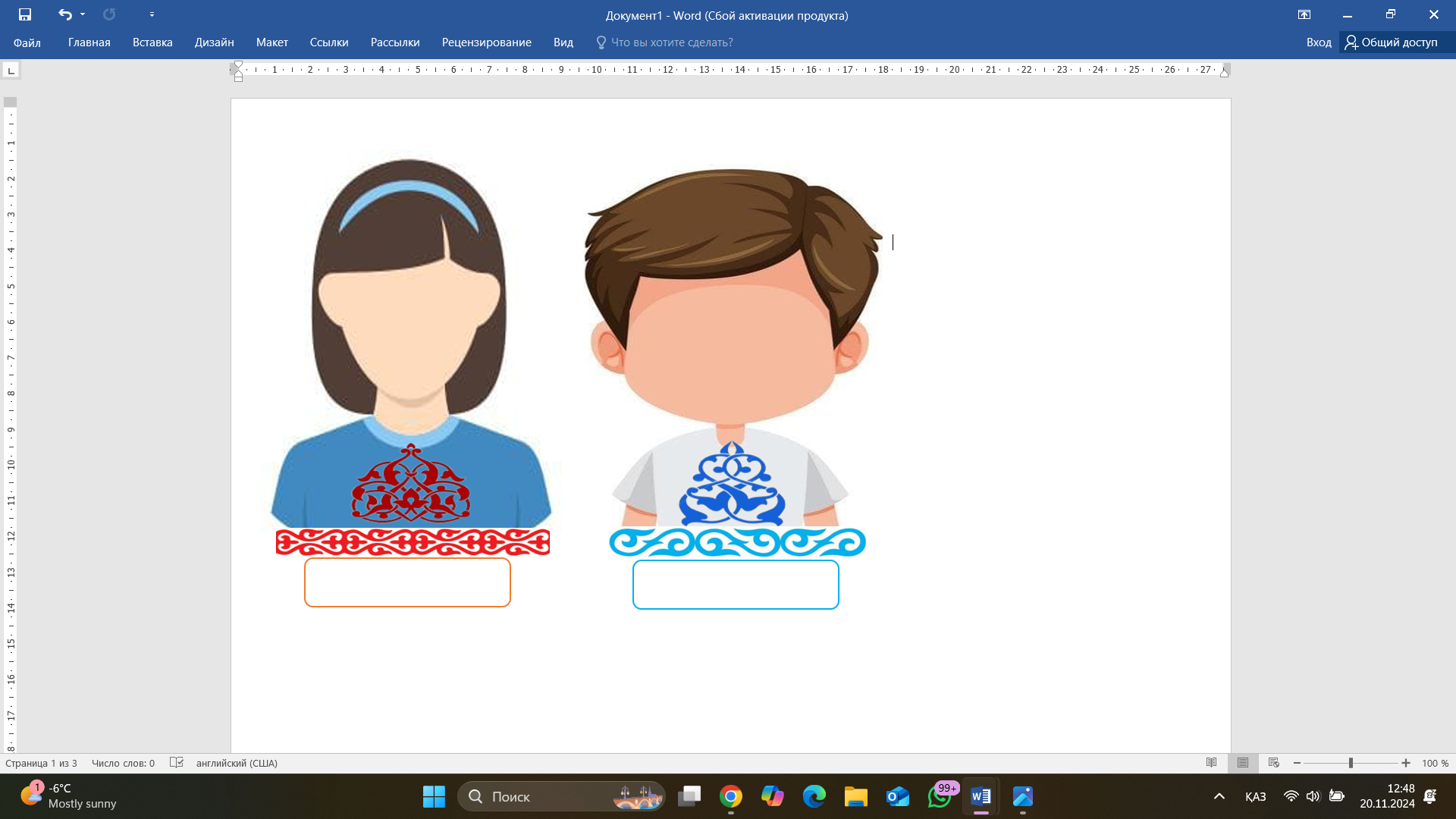Click the zoom out minus icon

[x=1297, y=763]
